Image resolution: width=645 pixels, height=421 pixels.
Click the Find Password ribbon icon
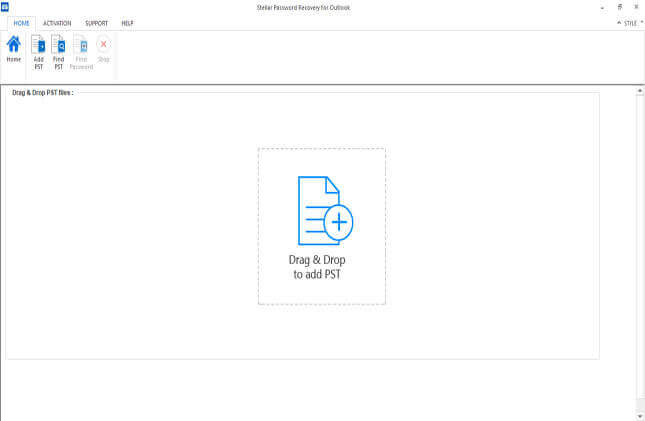point(81,50)
